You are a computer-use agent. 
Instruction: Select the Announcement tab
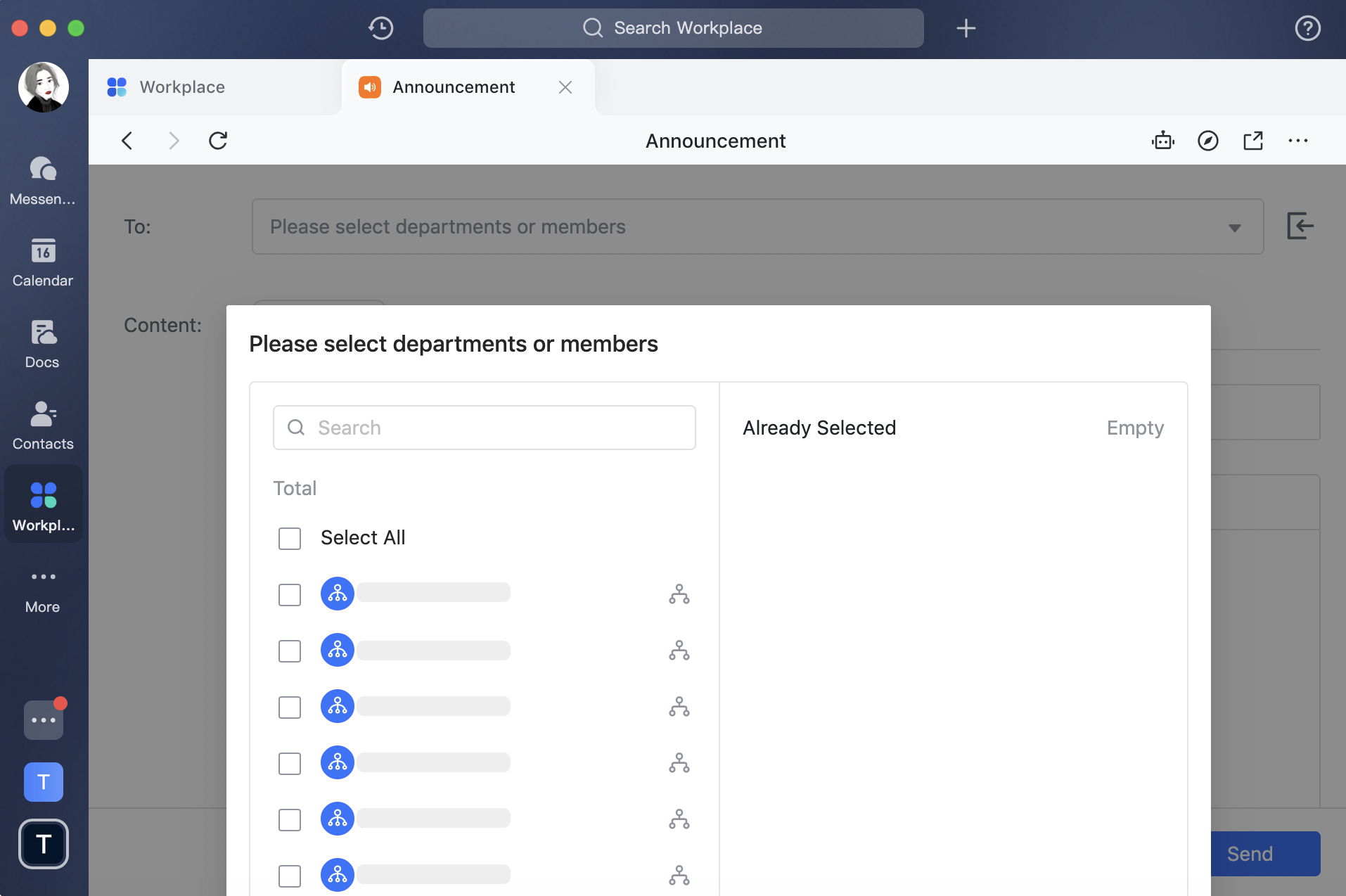click(453, 87)
